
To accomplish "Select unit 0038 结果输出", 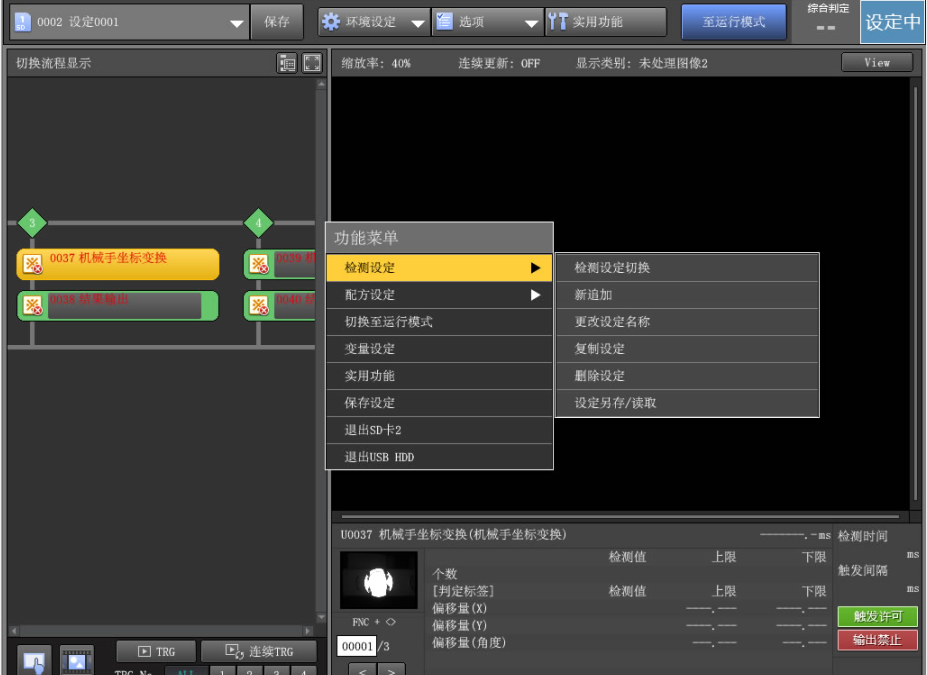I will pyautogui.click(x=118, y=306).
